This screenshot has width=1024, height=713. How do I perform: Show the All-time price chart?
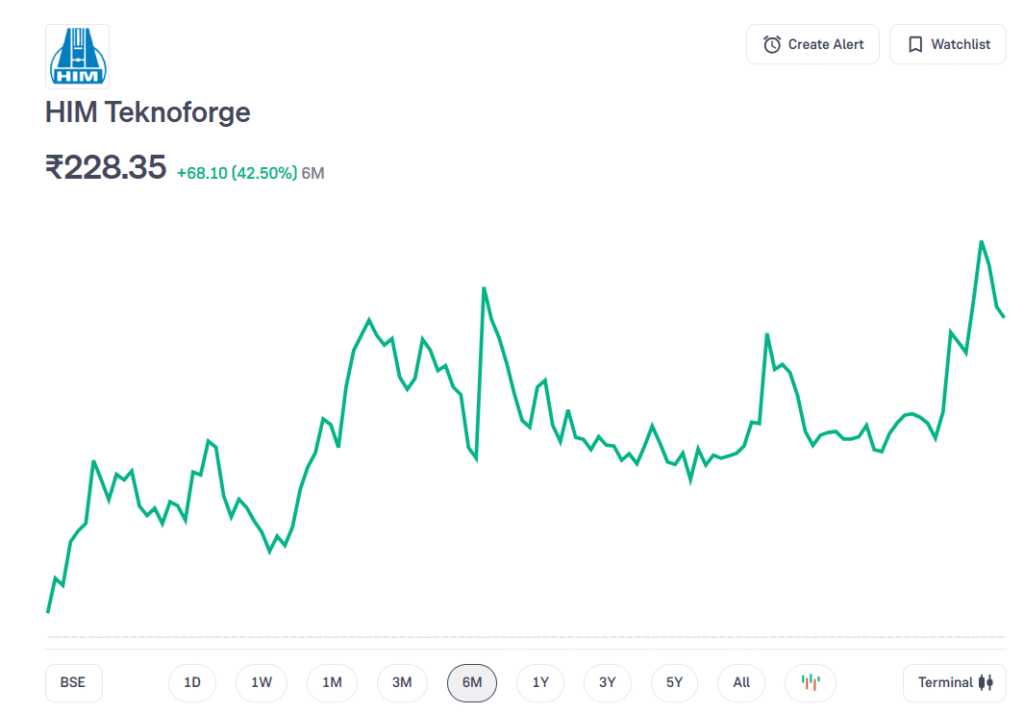[x=741, y=683]
